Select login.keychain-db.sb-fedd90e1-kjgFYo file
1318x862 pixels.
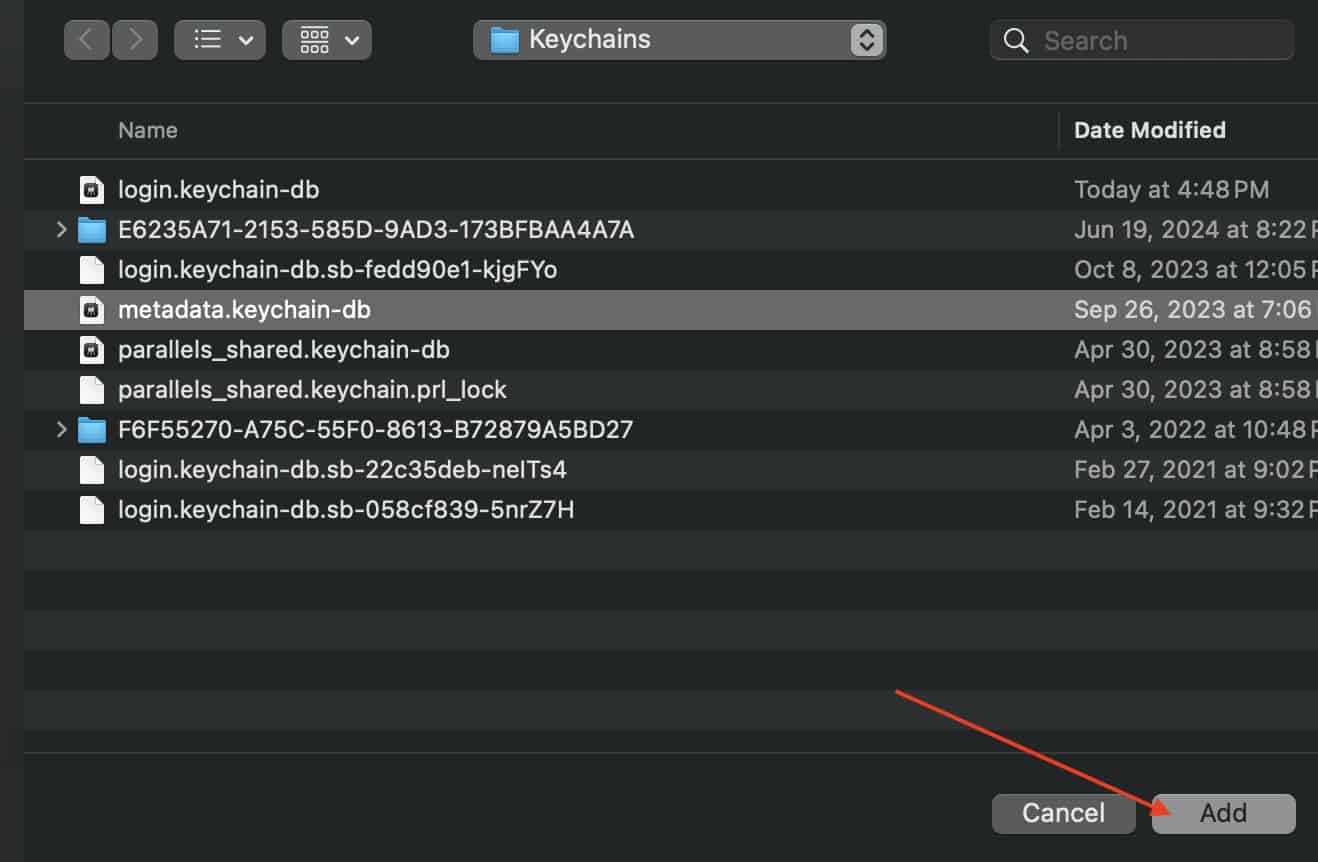tap(337, 270)
